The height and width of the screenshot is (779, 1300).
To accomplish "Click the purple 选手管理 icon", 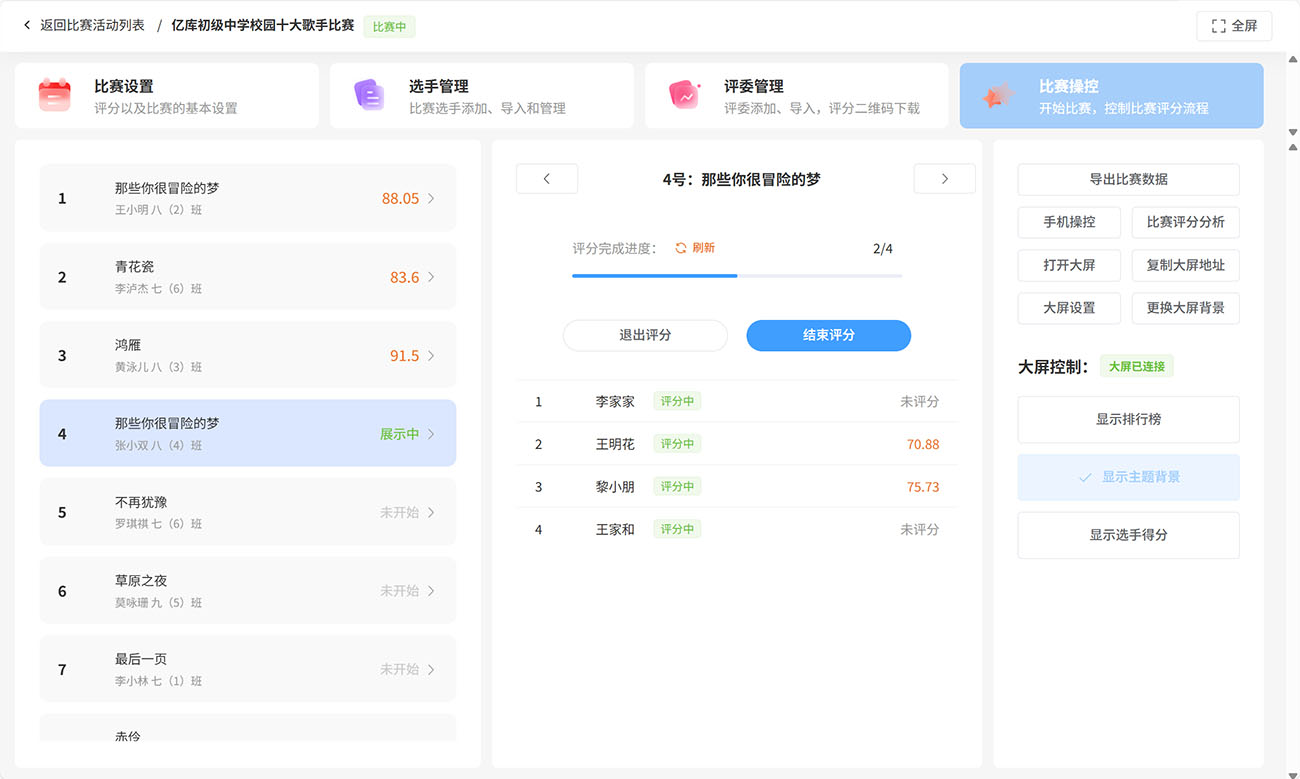I will 369,96.
